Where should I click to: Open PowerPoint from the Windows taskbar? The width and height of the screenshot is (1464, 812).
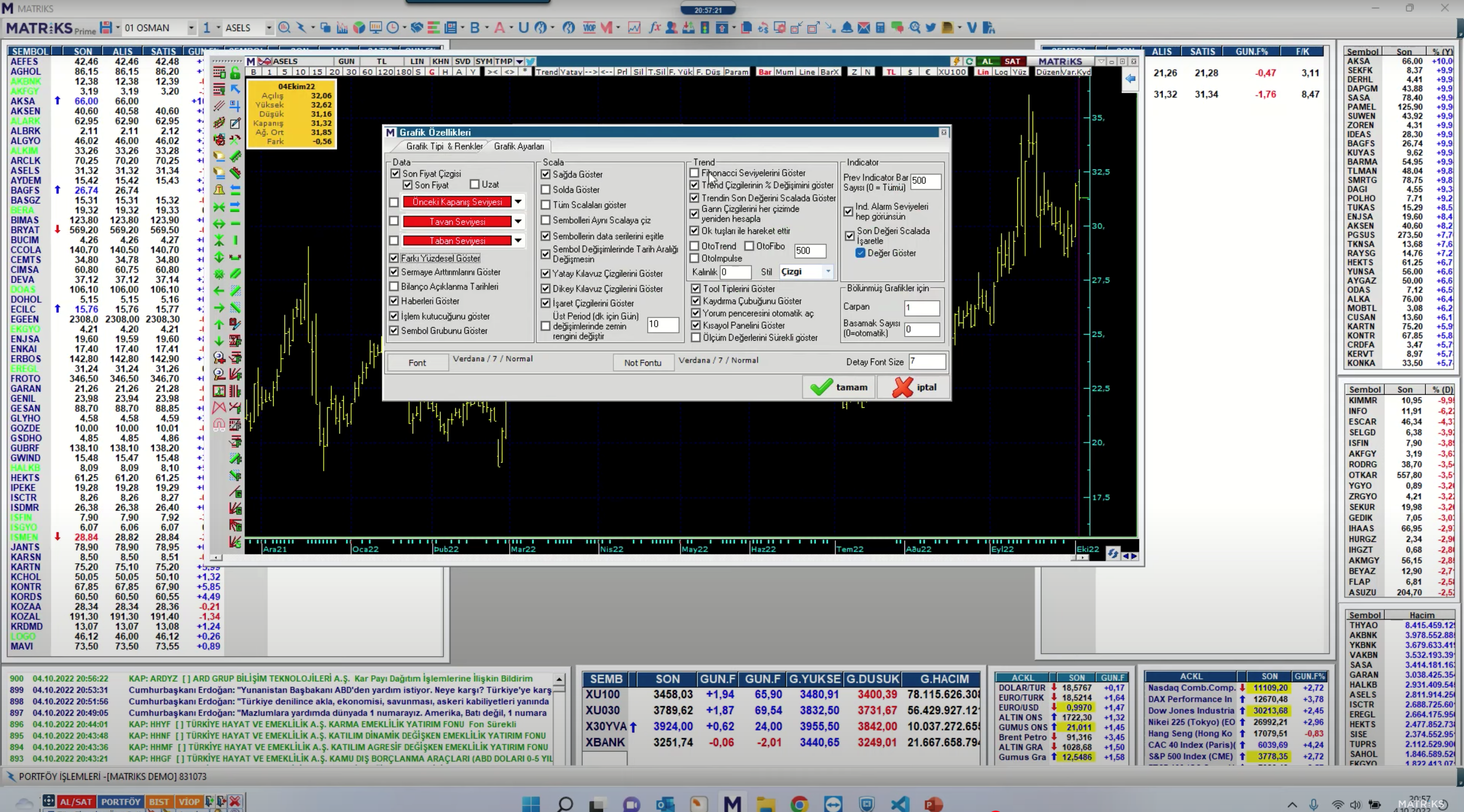click(934, 803)
